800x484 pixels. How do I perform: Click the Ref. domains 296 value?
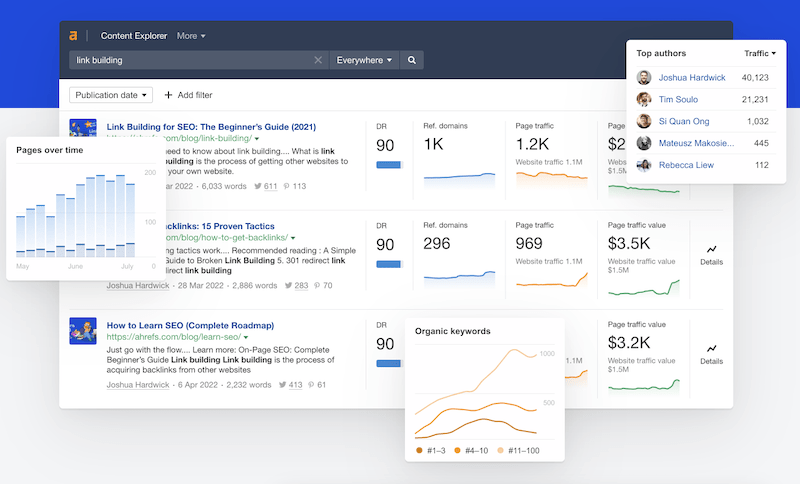click(437, 244)
